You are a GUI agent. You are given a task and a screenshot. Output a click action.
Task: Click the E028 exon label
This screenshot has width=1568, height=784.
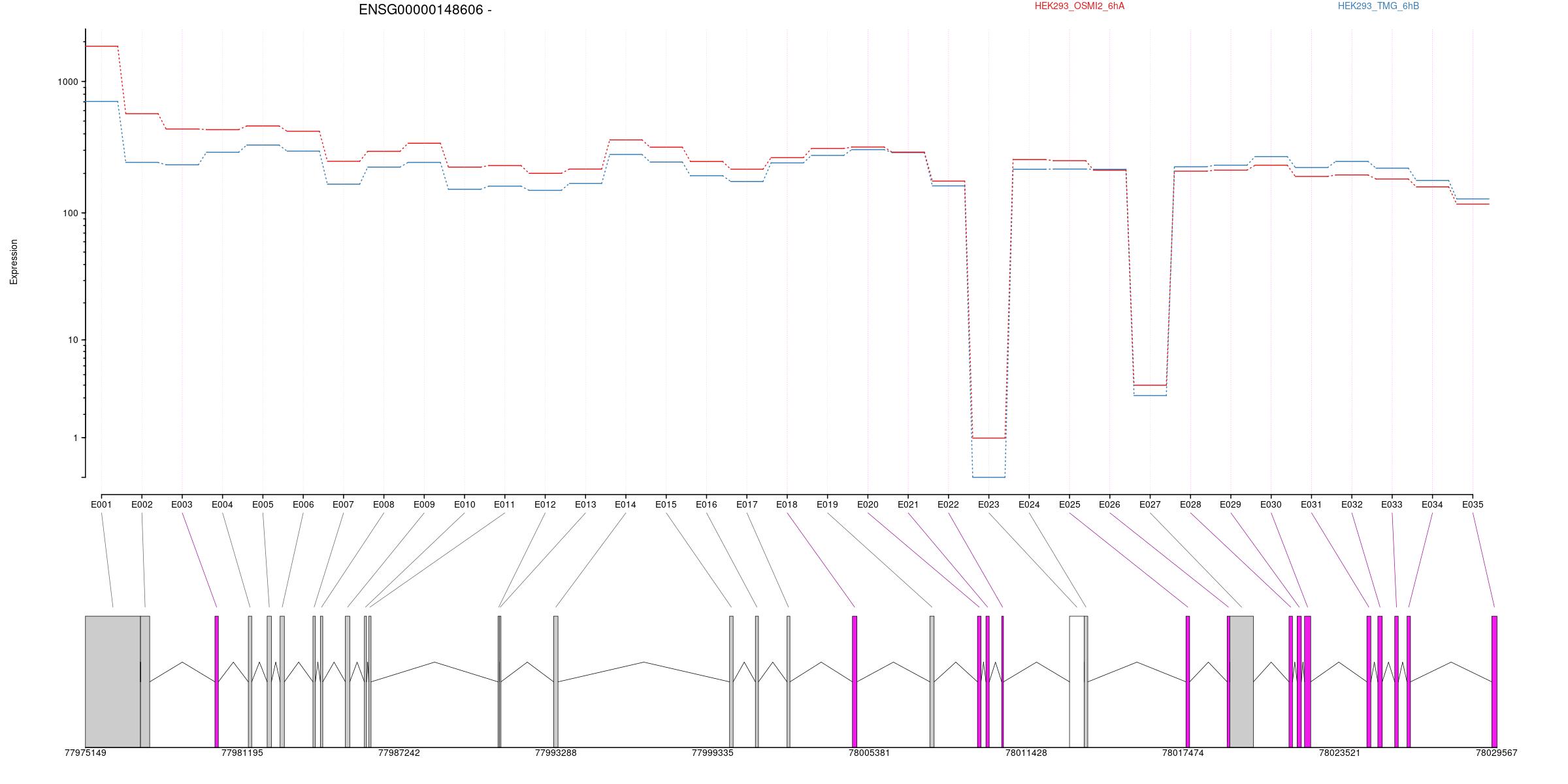point(1190,504)
